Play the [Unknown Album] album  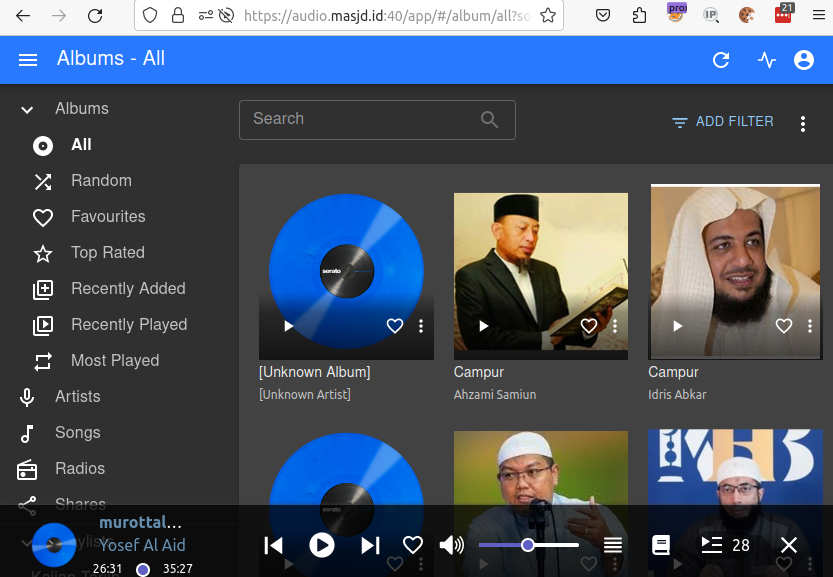coord(288,326)
